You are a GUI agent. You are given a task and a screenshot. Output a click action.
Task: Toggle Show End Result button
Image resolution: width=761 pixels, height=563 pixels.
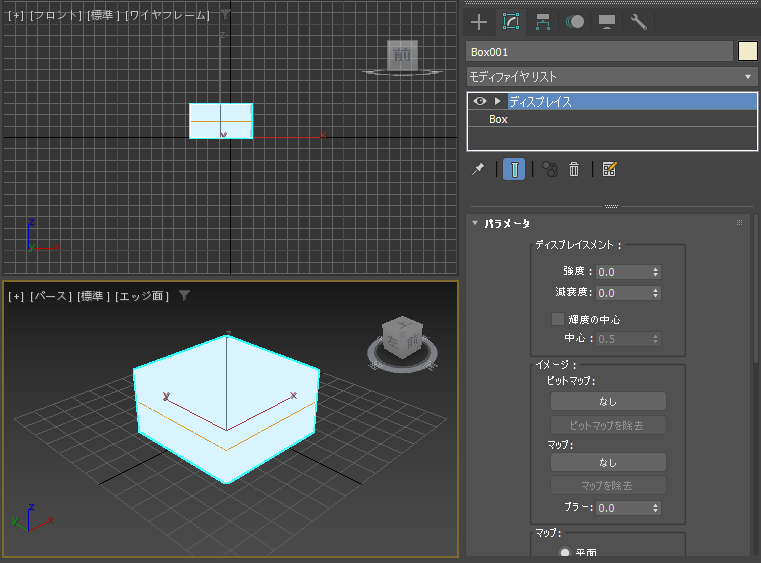pos(514,169)
